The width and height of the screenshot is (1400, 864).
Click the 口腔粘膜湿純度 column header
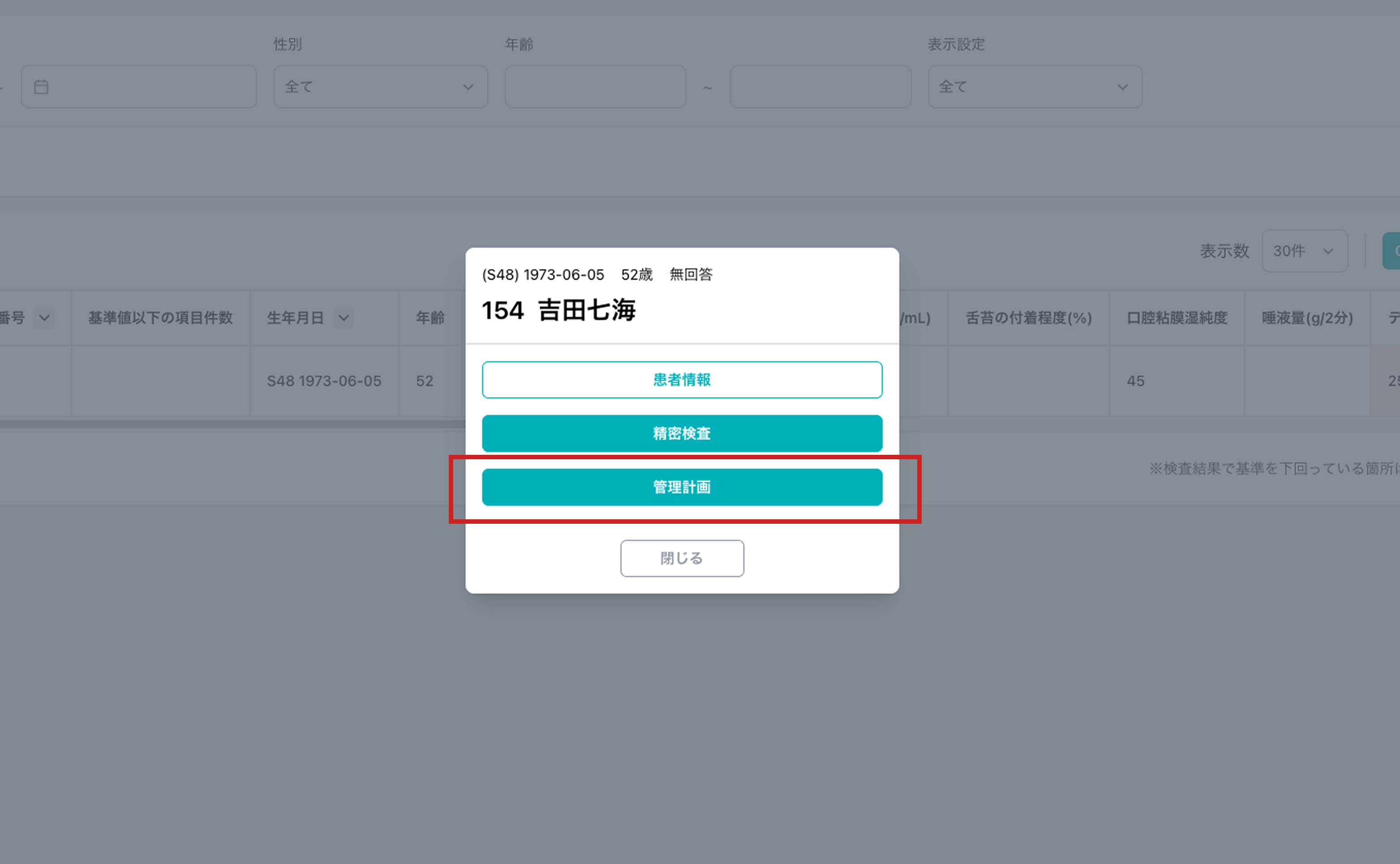coord(1177,318)
